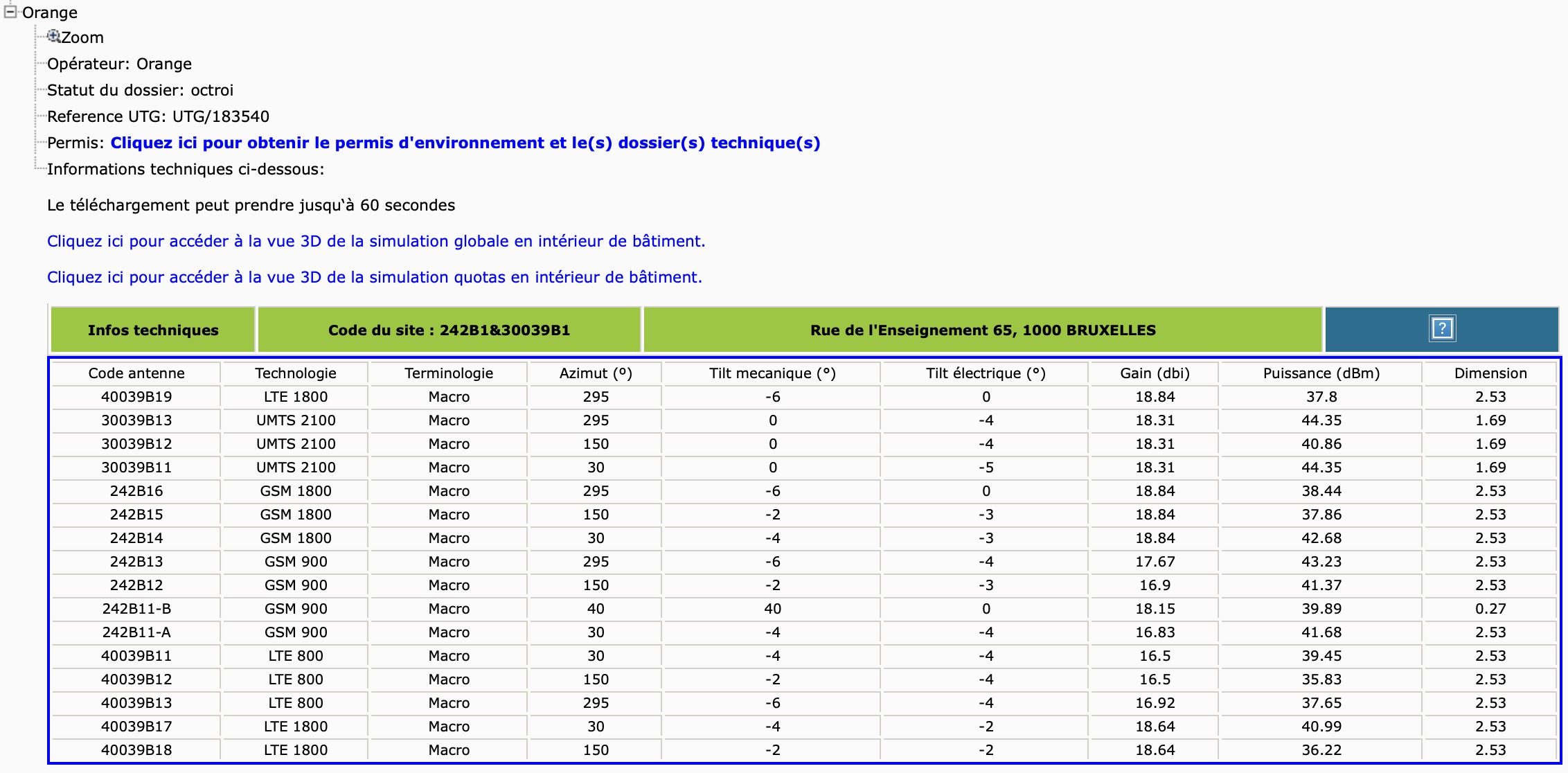The width and height of the screenshot is (1568, 773).
Task: Click tilt électrique -5 in 30039B11 row
Action: coord(986,468)
